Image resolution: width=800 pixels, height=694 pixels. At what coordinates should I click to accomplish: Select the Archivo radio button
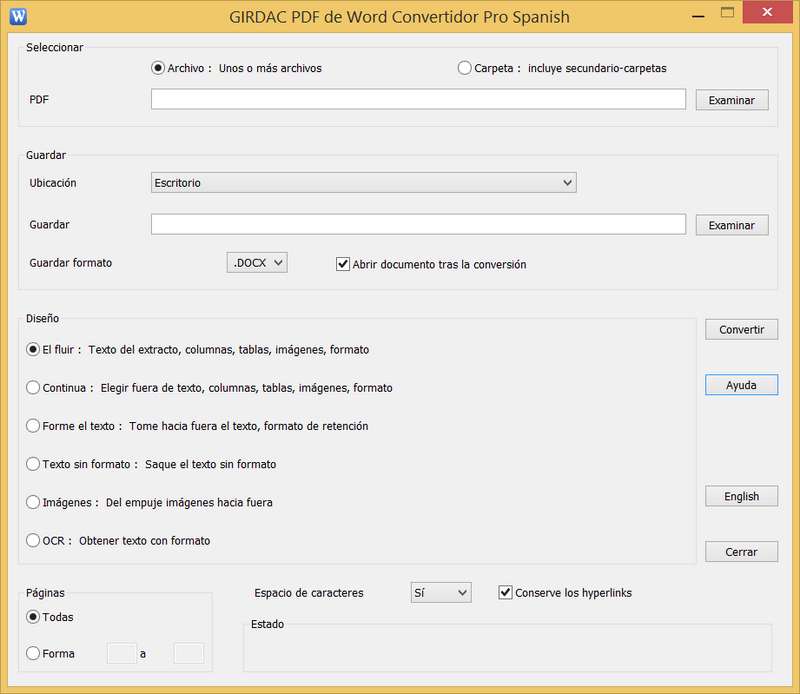(x=158, y=68)
